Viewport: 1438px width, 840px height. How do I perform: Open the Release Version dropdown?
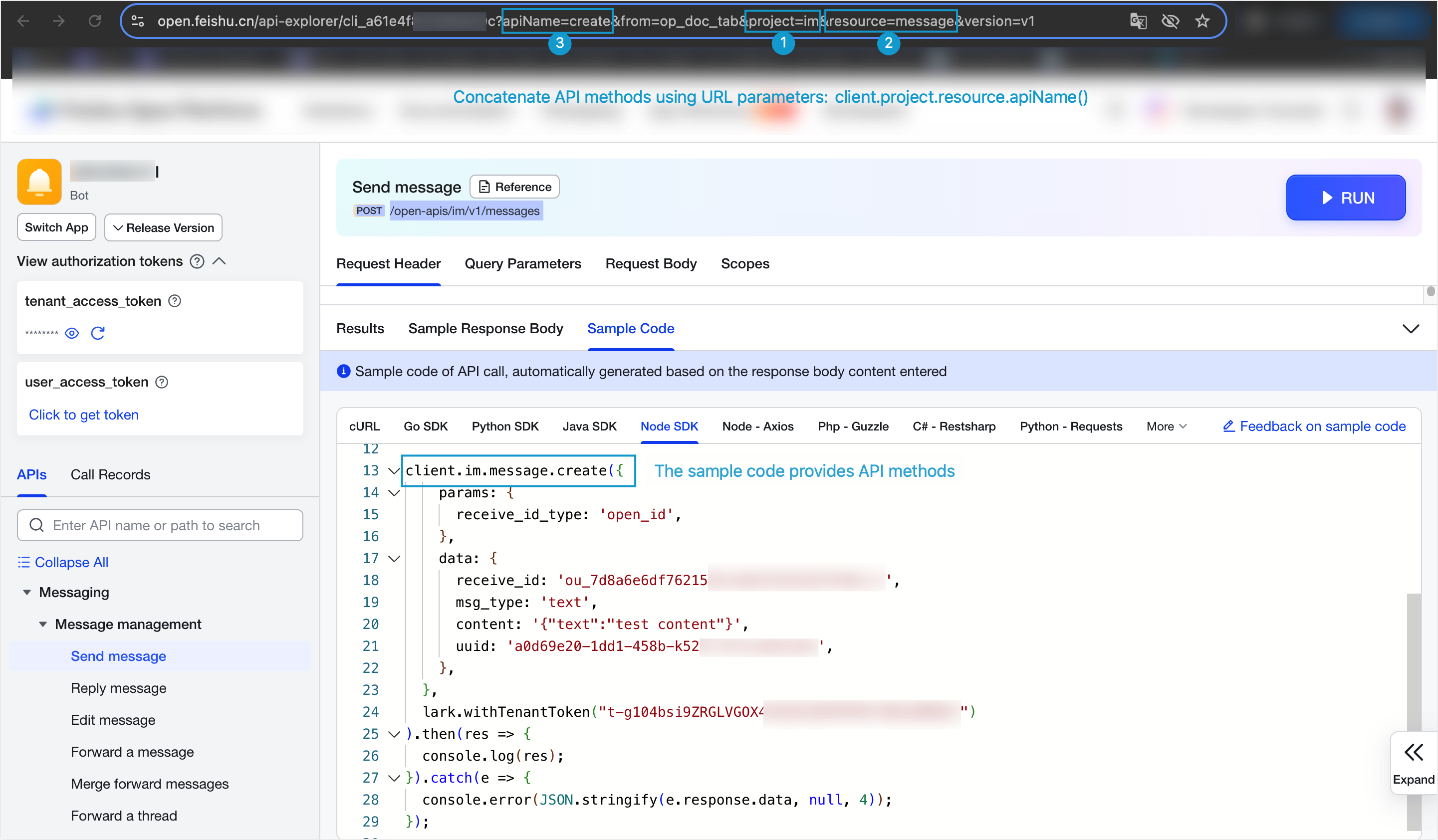coord(163,227)
